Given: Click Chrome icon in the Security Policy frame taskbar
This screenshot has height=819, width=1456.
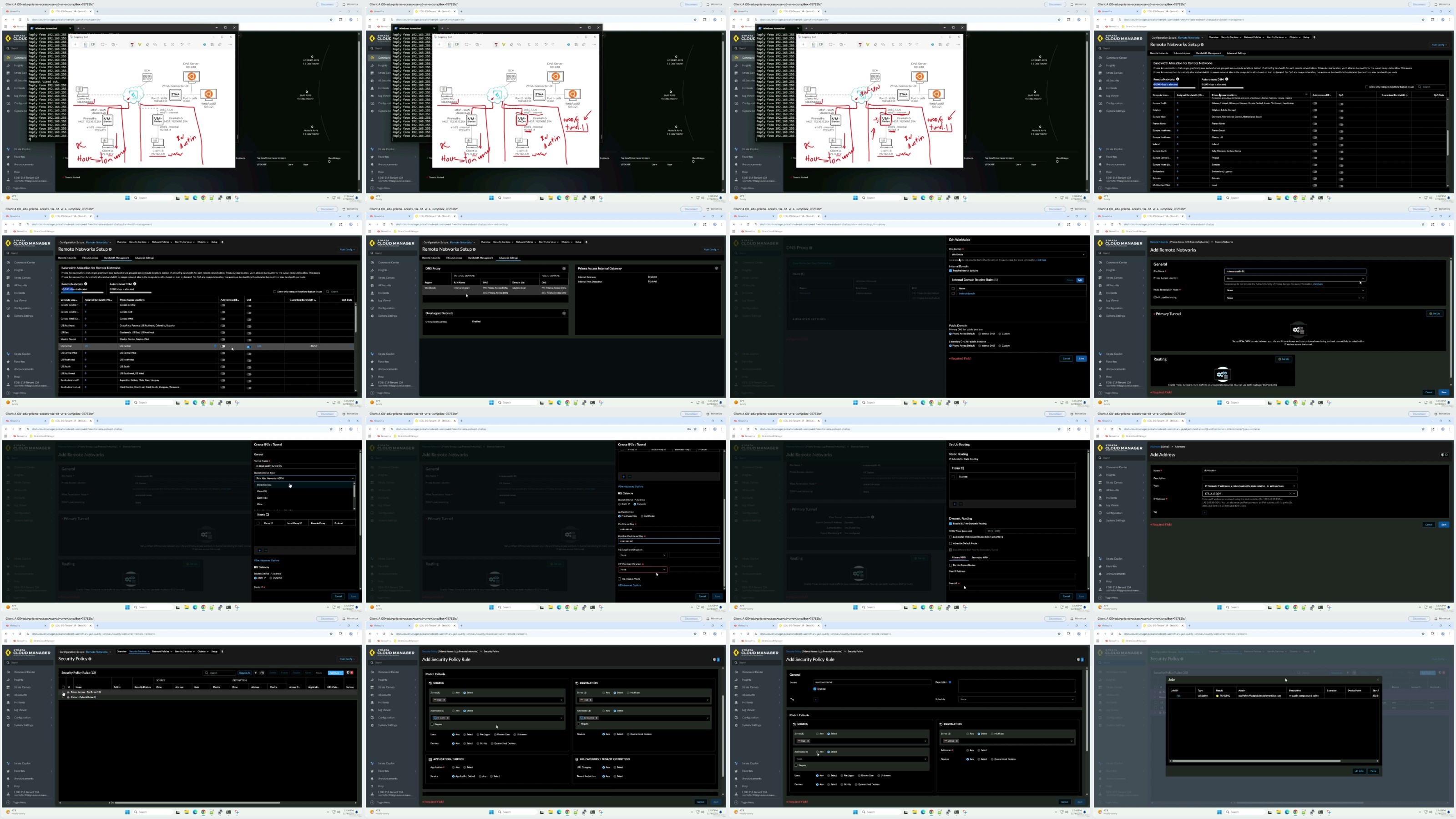Looking at the screenshot, I should 203,812.
